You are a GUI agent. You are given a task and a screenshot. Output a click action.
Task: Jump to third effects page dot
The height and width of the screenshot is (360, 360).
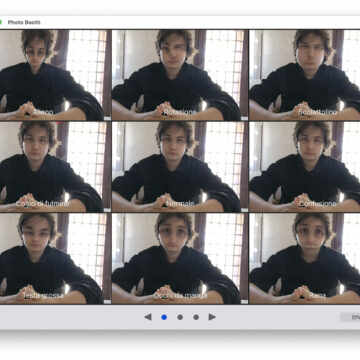[x=196, y=317]
